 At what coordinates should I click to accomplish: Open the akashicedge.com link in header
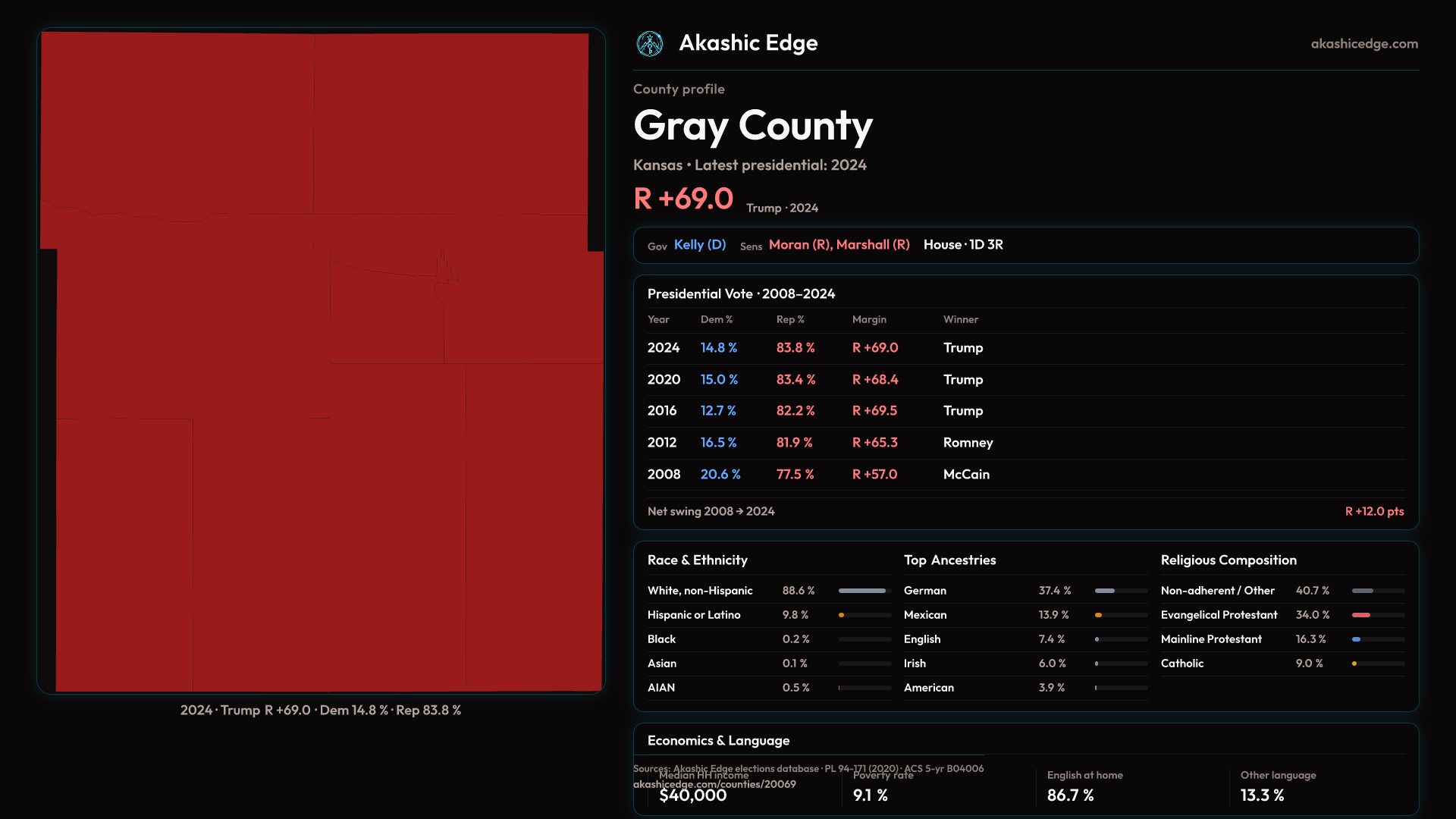point(1363,44)
